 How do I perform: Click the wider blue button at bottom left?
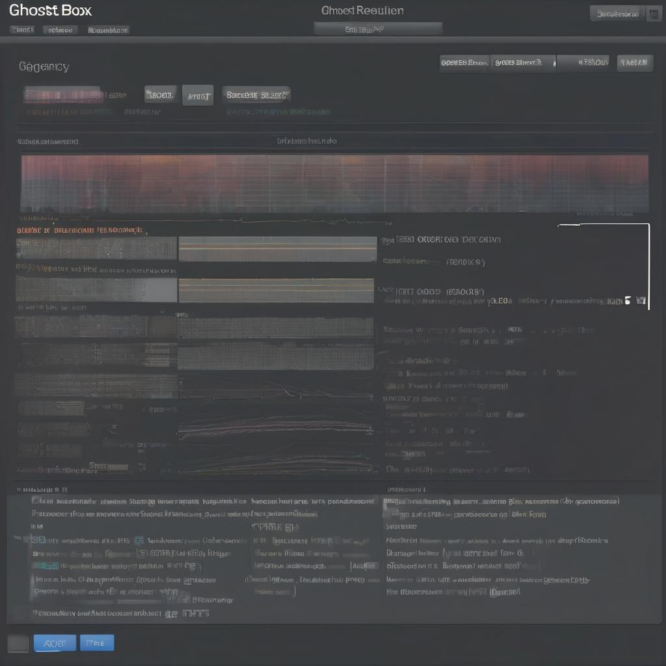click(55, 643)
